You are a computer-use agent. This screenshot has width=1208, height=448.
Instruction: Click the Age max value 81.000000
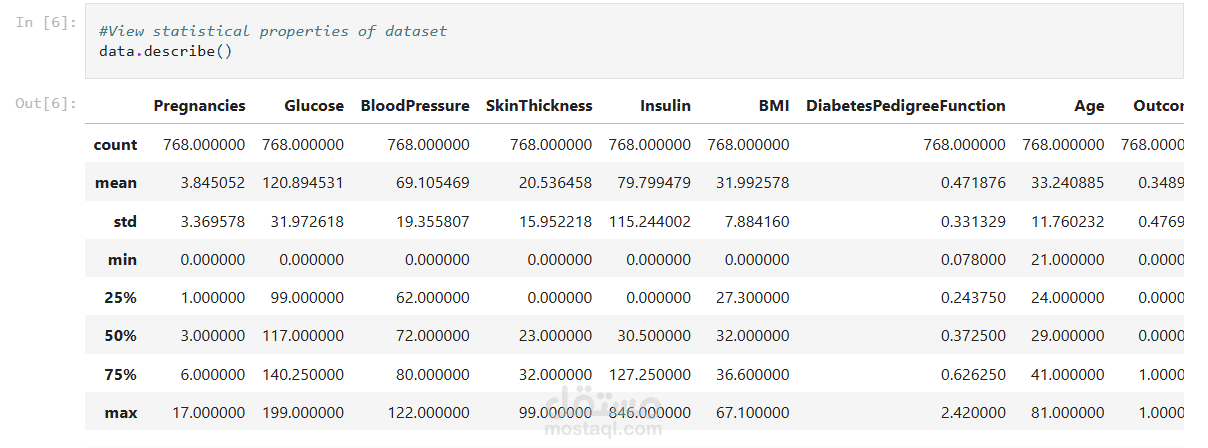(x=1063, y=412)
